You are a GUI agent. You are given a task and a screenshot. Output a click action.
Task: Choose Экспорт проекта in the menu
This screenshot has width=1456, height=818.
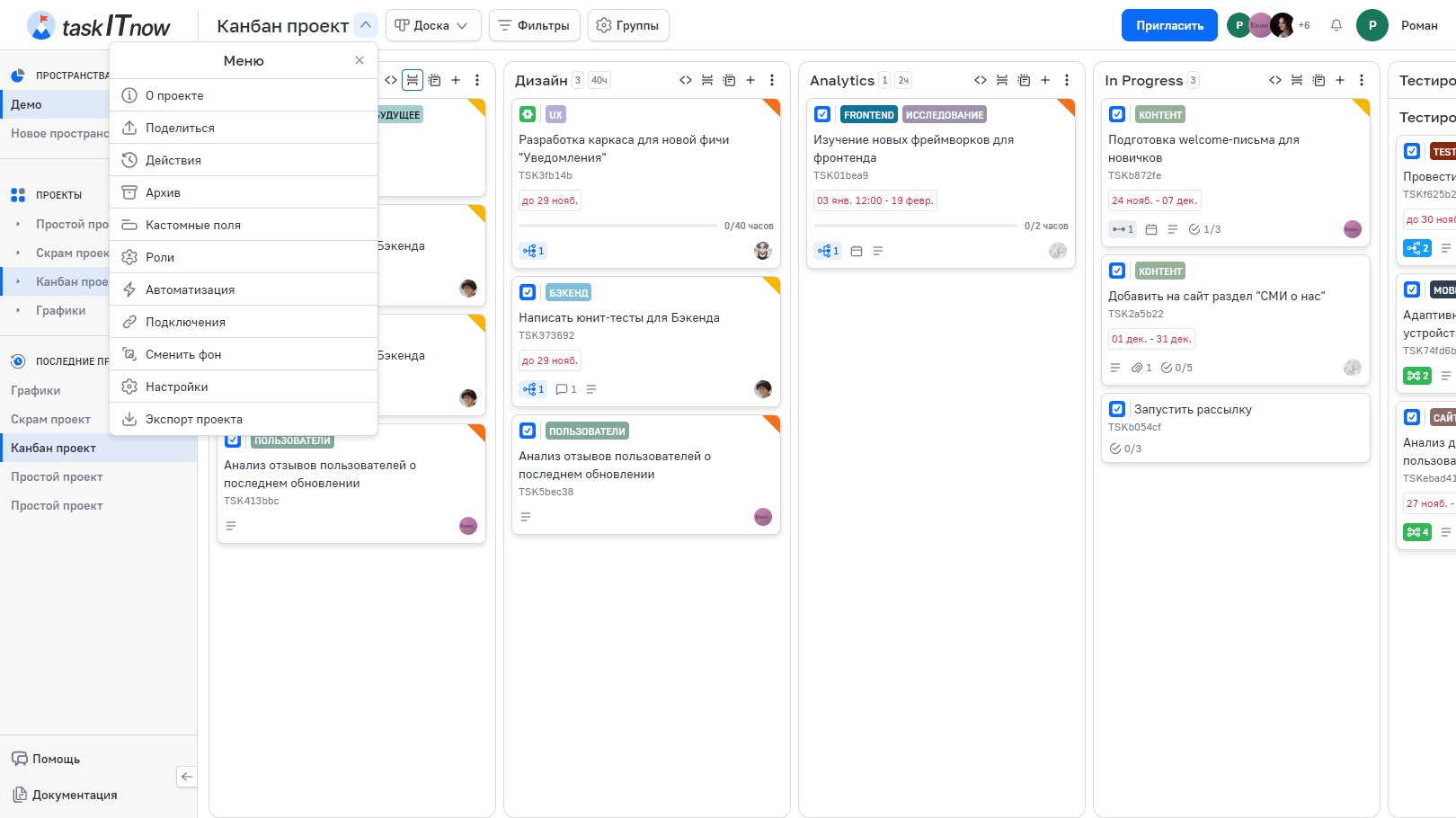193,419
